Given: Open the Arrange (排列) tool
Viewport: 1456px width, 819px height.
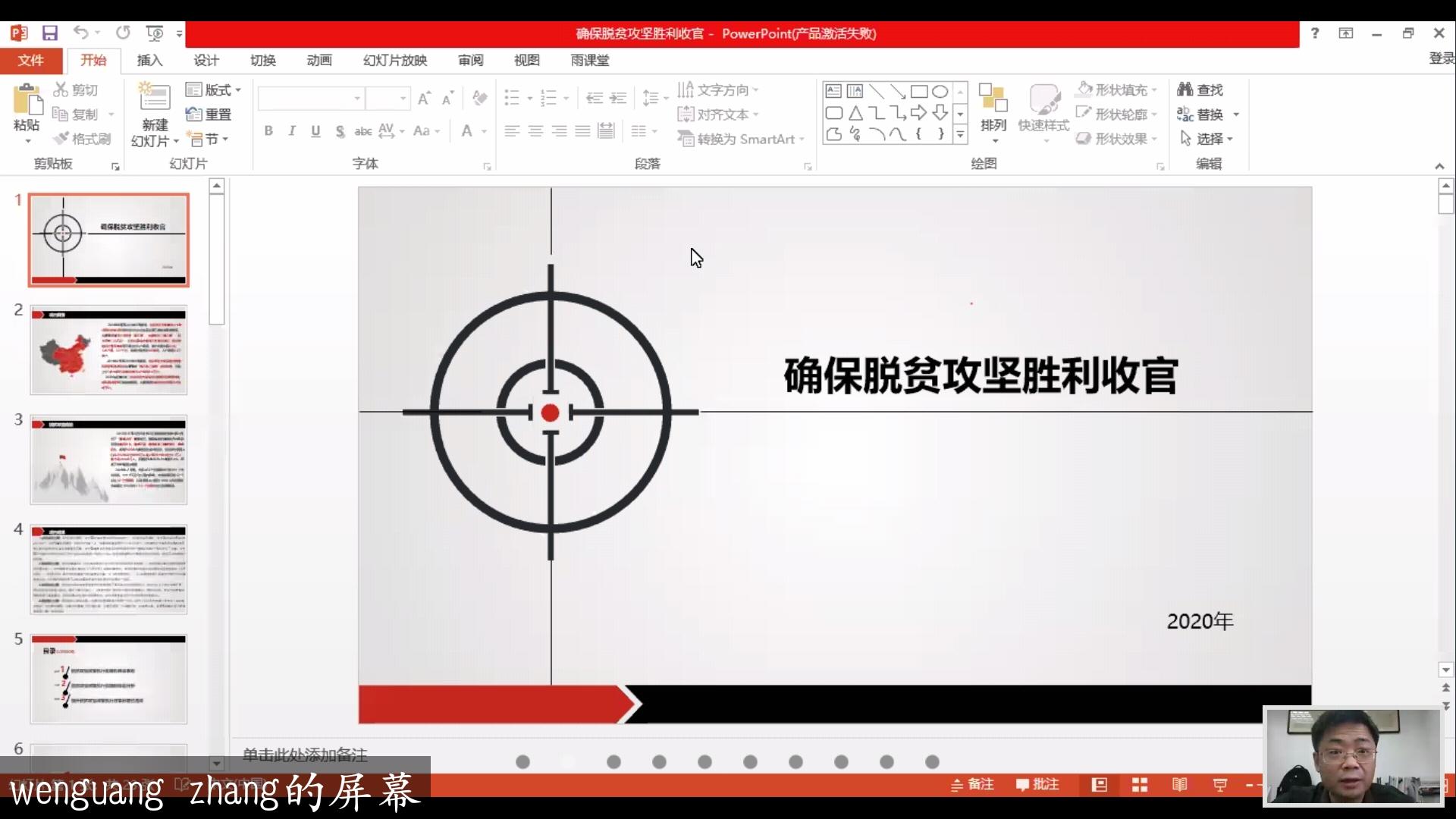Looking at the screenshot, I should (x=993, y=110).
